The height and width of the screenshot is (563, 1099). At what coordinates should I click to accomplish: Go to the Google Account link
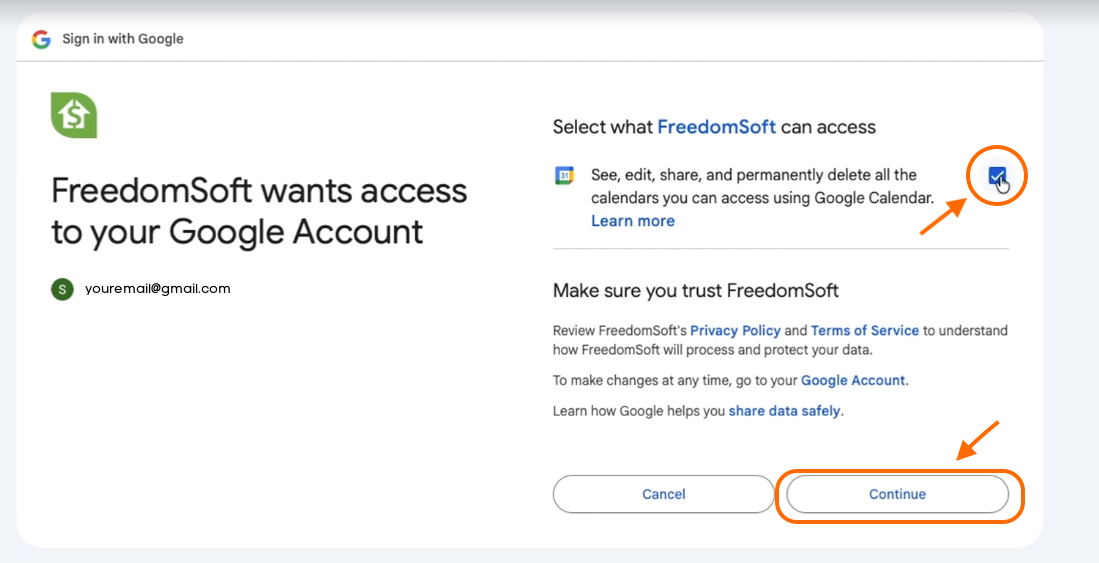853,380
